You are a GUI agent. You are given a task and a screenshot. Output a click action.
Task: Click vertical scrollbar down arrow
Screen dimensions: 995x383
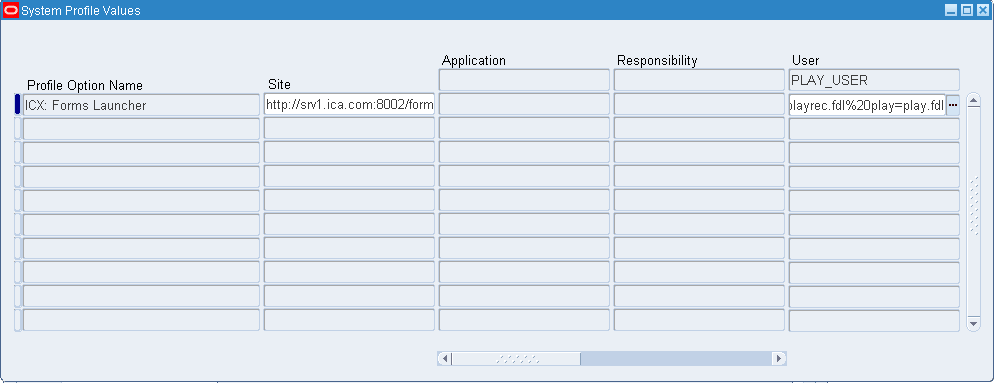(973, 323)
